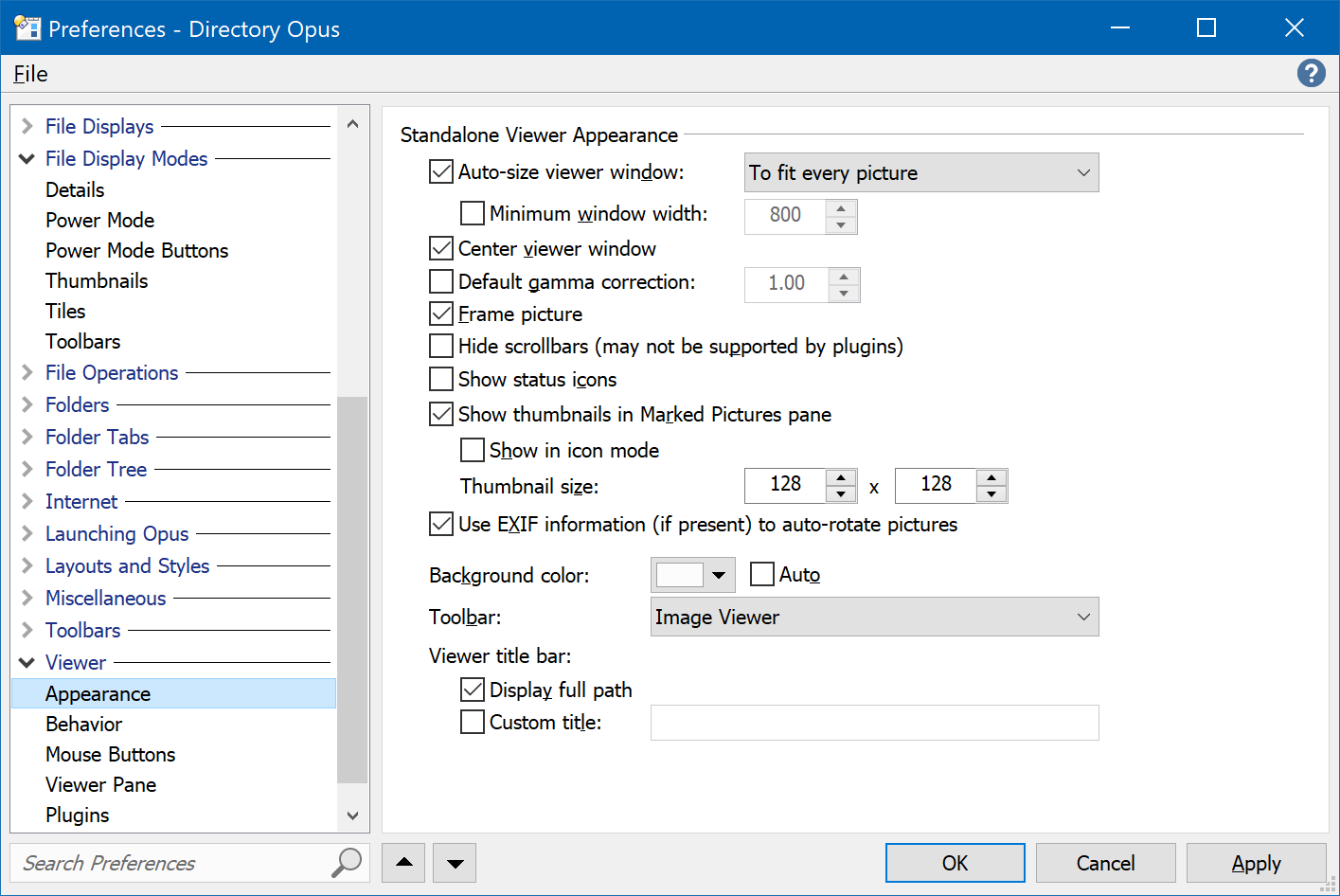Image resolution: width=1340 pixels, height=896 pixels.
Task: Expand the Layouts and Styles category
Action: tap(27, 565)
